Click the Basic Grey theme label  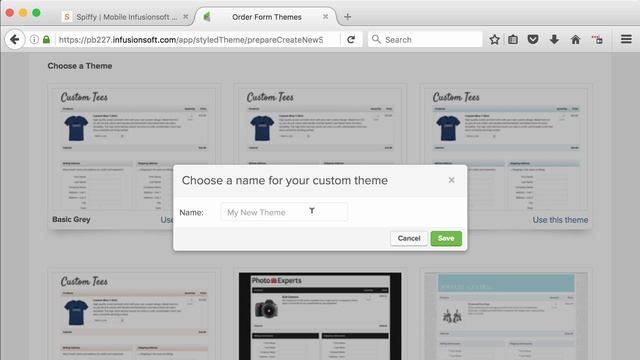[x=71, y=219]
